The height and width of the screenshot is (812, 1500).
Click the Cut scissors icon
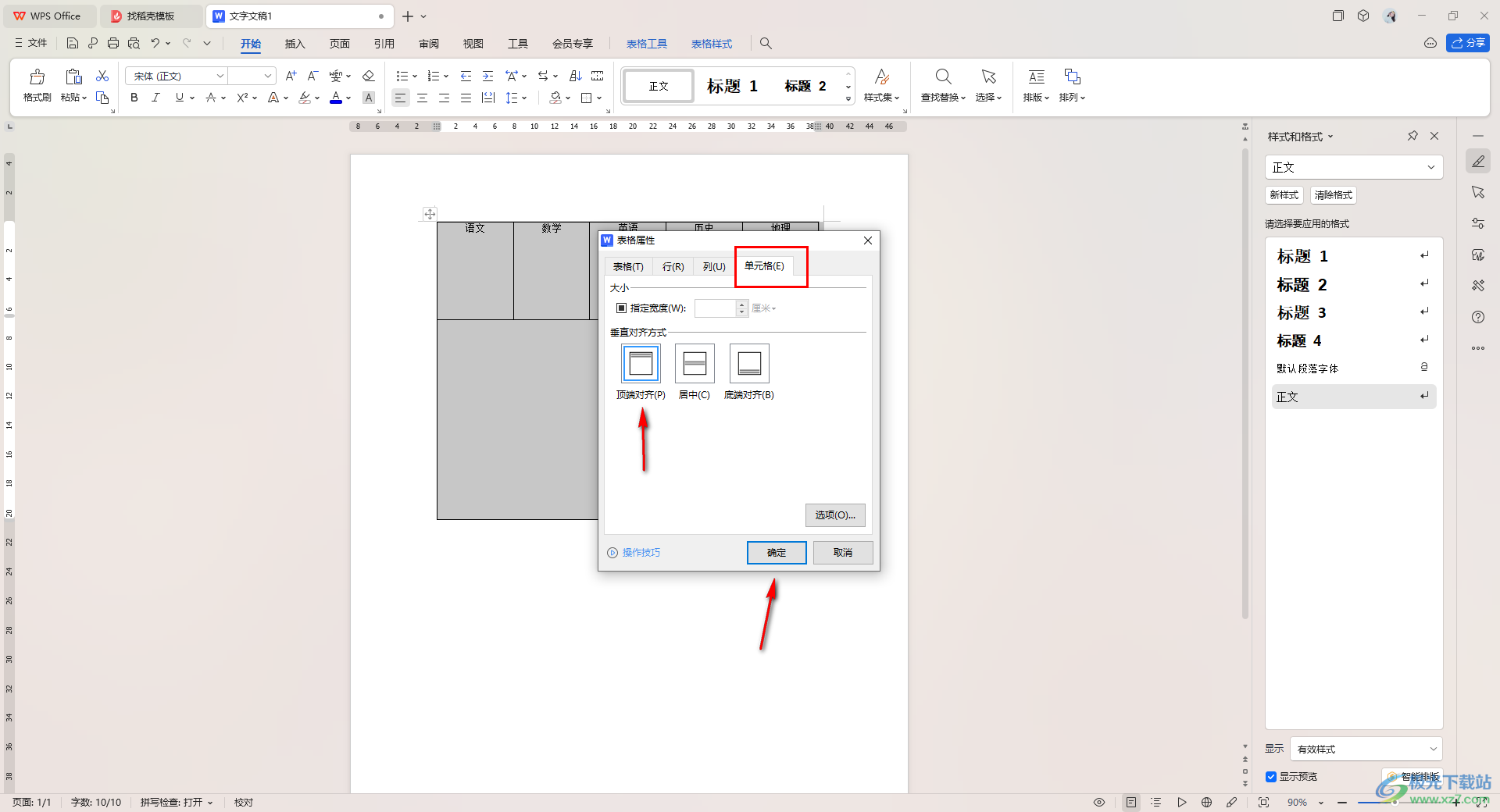click(102, 76)
